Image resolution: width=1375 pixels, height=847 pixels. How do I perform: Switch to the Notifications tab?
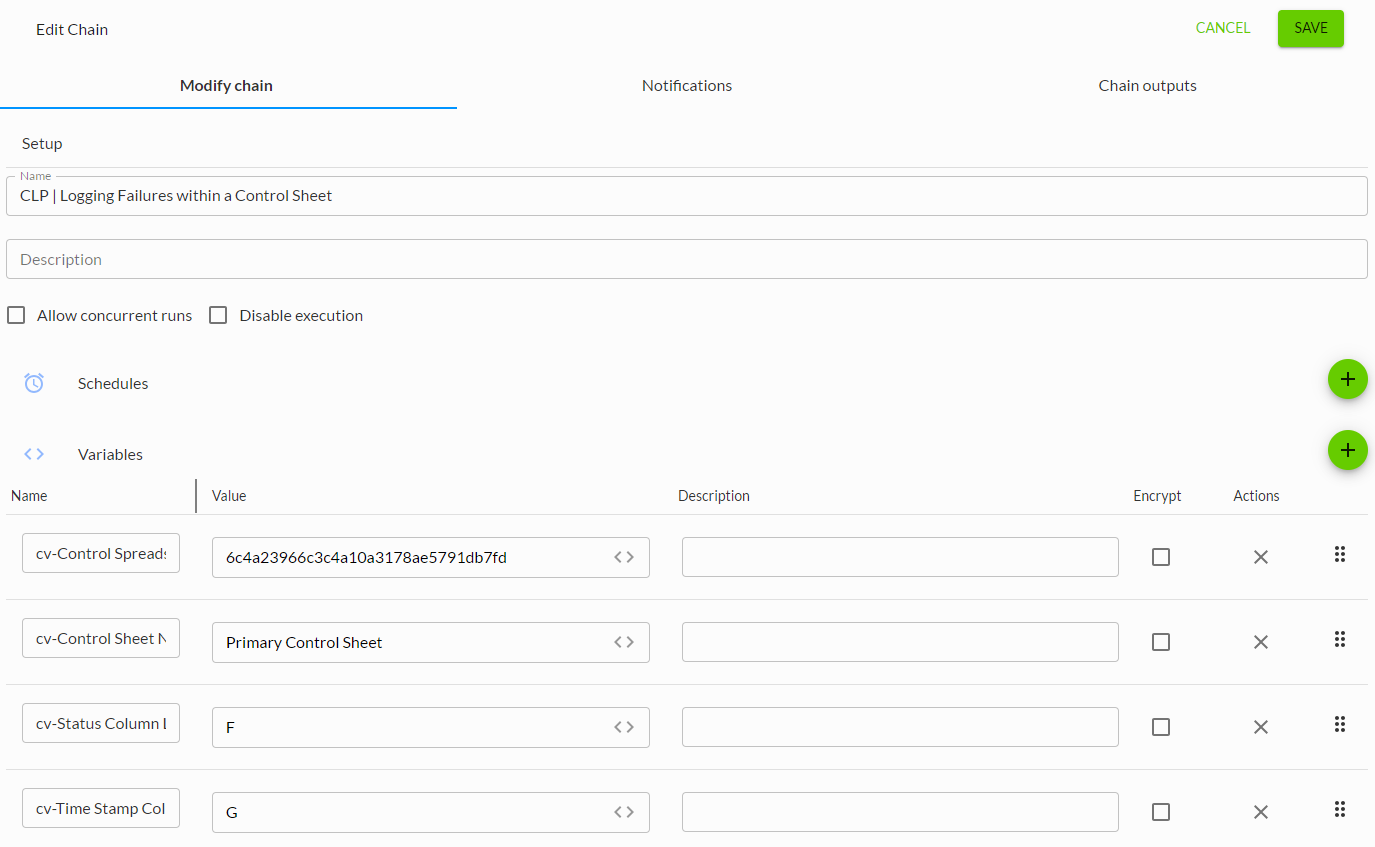(x=687, y=86)
